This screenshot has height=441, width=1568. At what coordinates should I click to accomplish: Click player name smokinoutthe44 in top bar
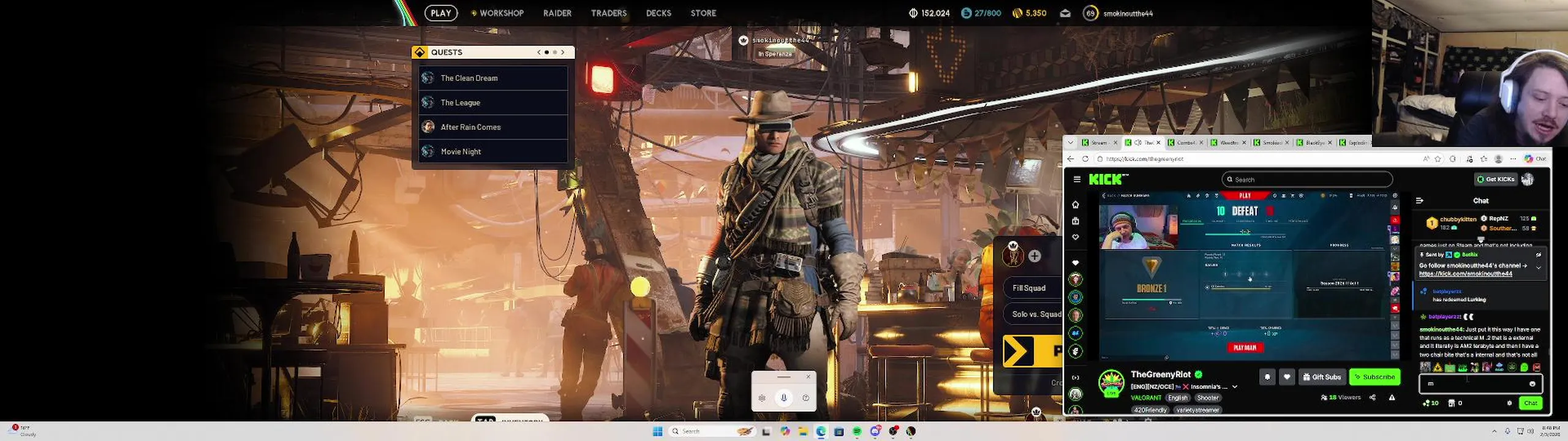click(x=1128, y=13)
